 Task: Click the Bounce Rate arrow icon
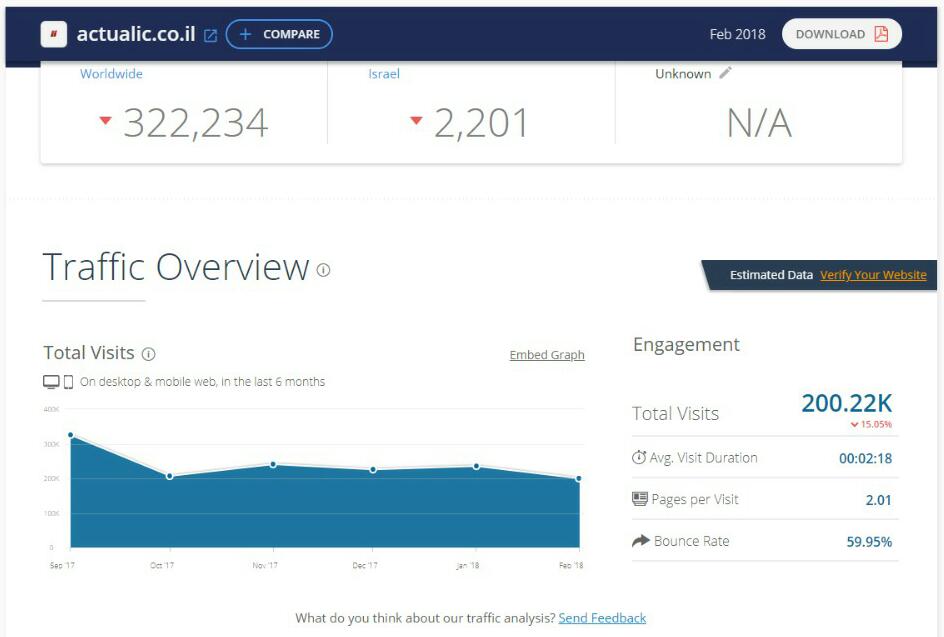pyautogui.click(x=640, y=541)
